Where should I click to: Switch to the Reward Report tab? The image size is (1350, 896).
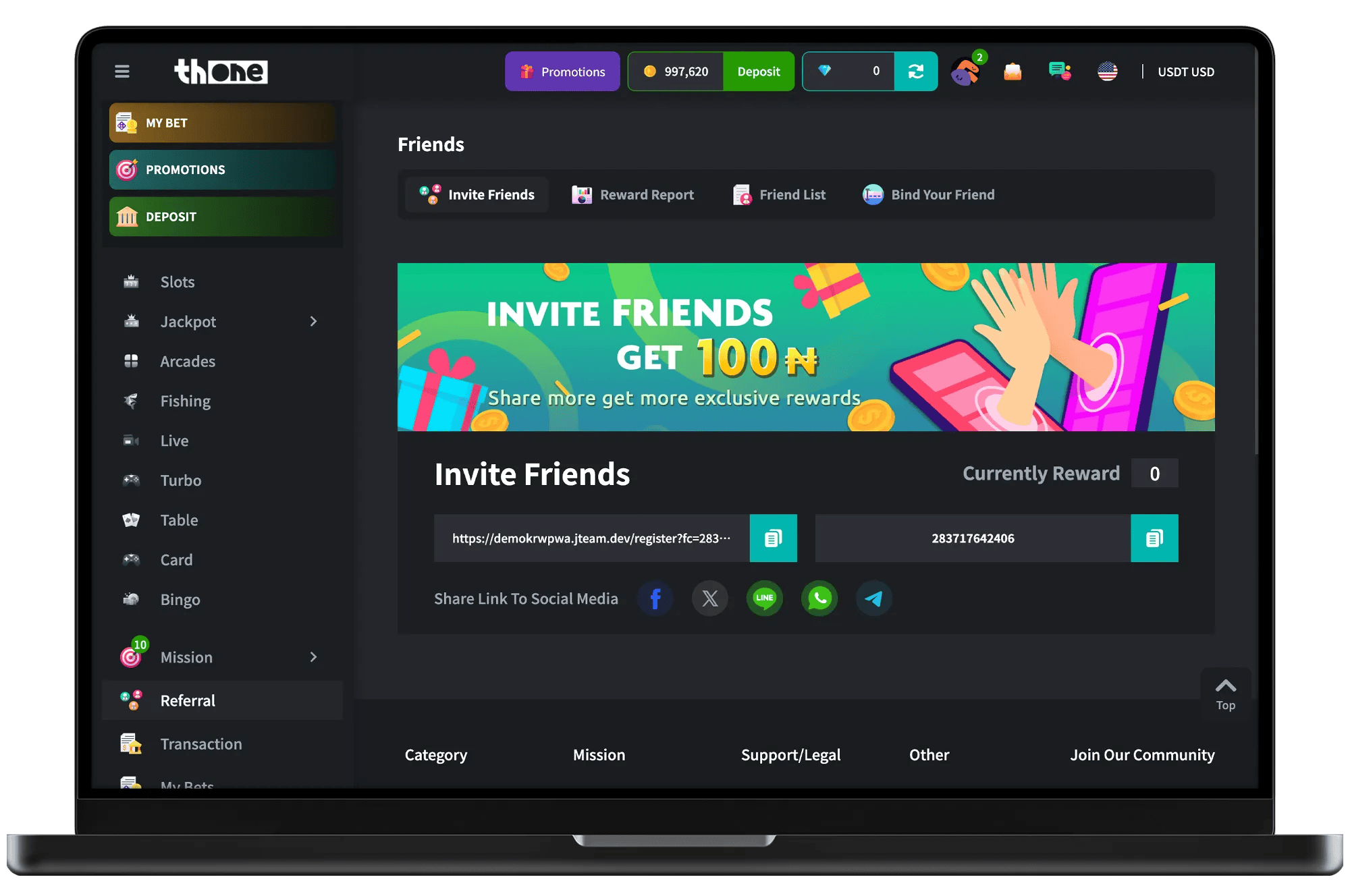click(x=632, y=195)
